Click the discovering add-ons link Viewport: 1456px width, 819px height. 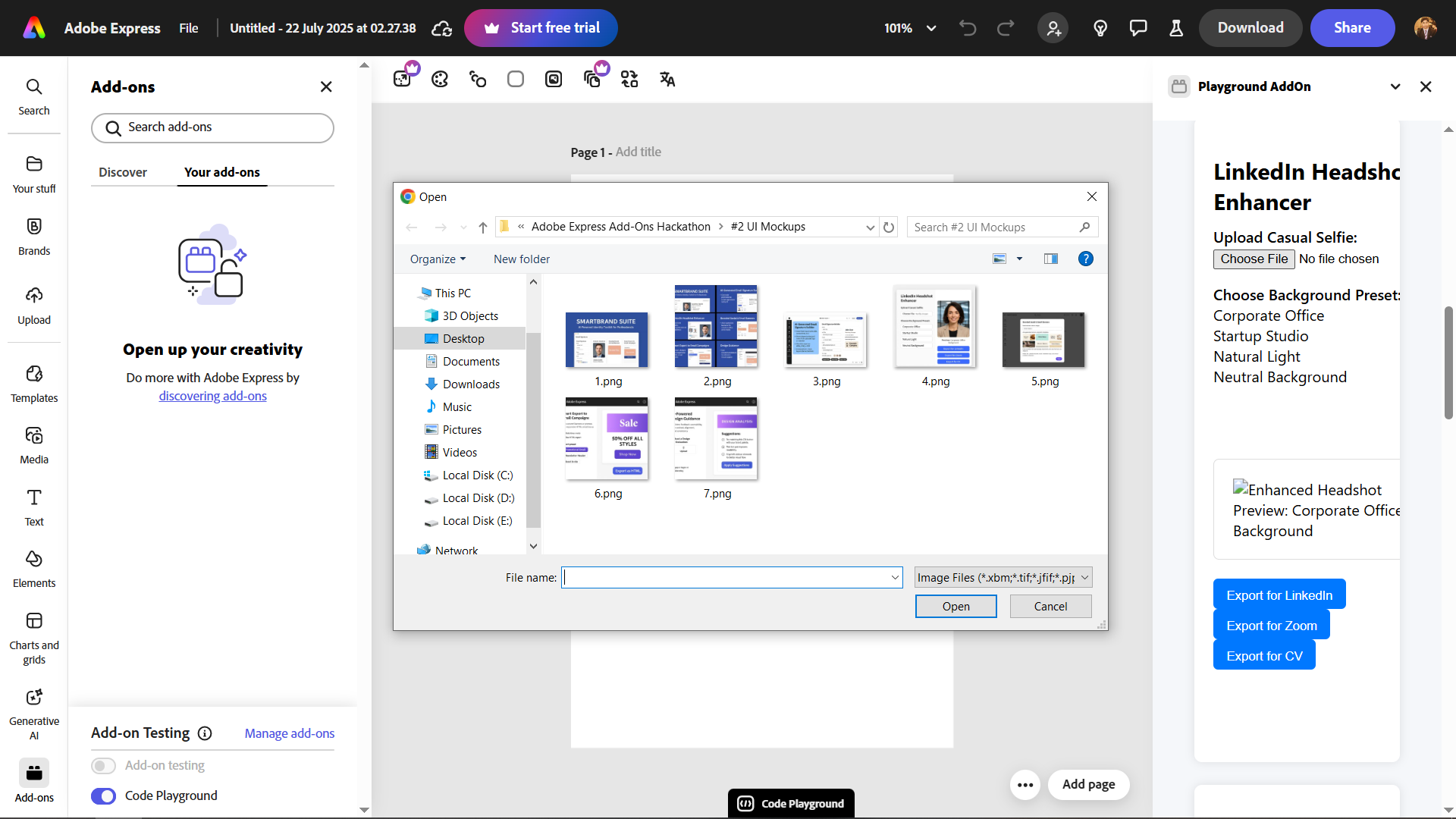[x=212, y=396]
